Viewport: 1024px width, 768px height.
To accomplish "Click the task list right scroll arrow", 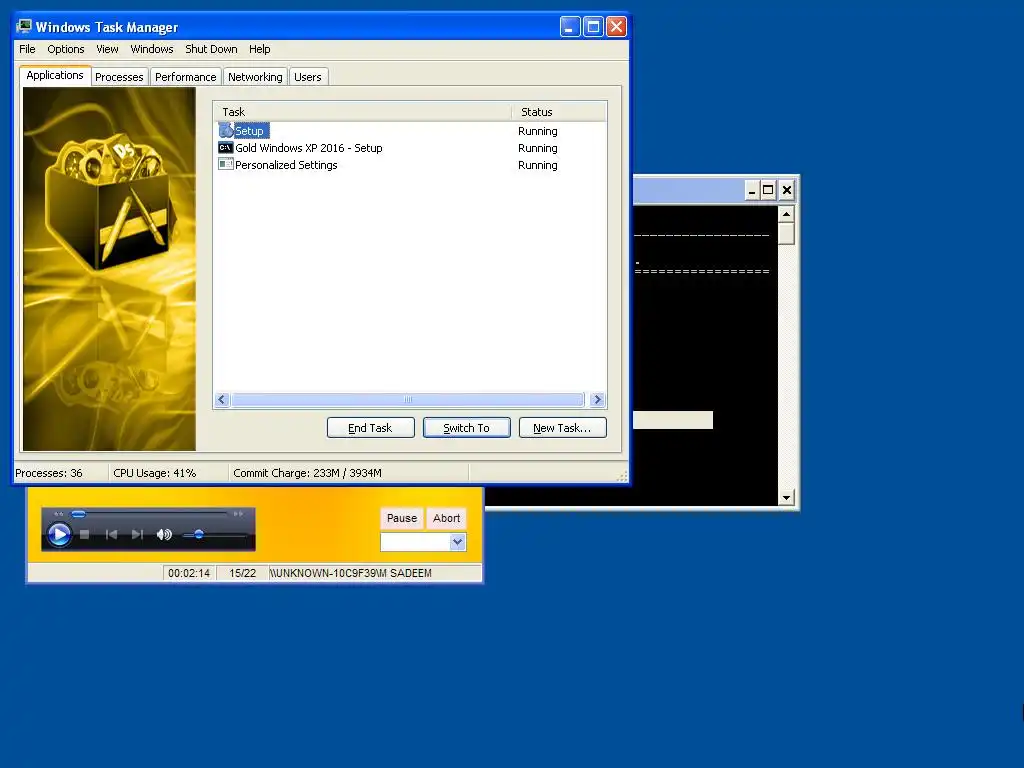I will click(x=597, y=400).
